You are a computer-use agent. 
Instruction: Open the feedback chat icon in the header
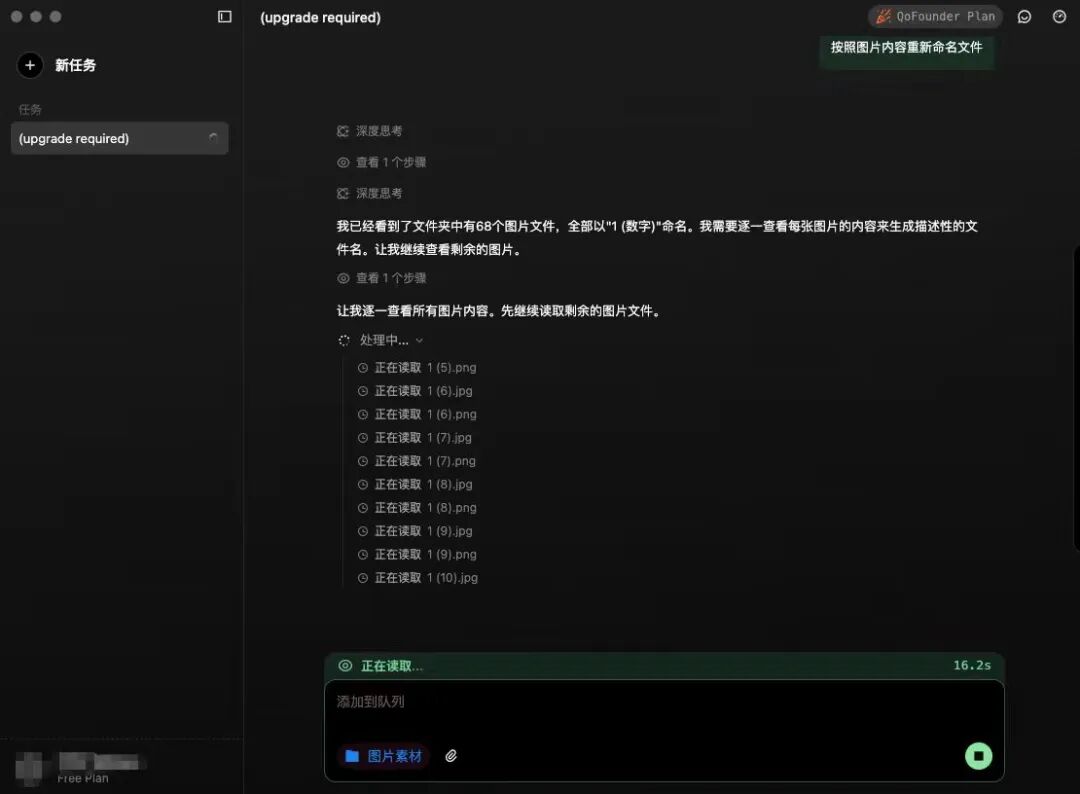coord(1023,16)
